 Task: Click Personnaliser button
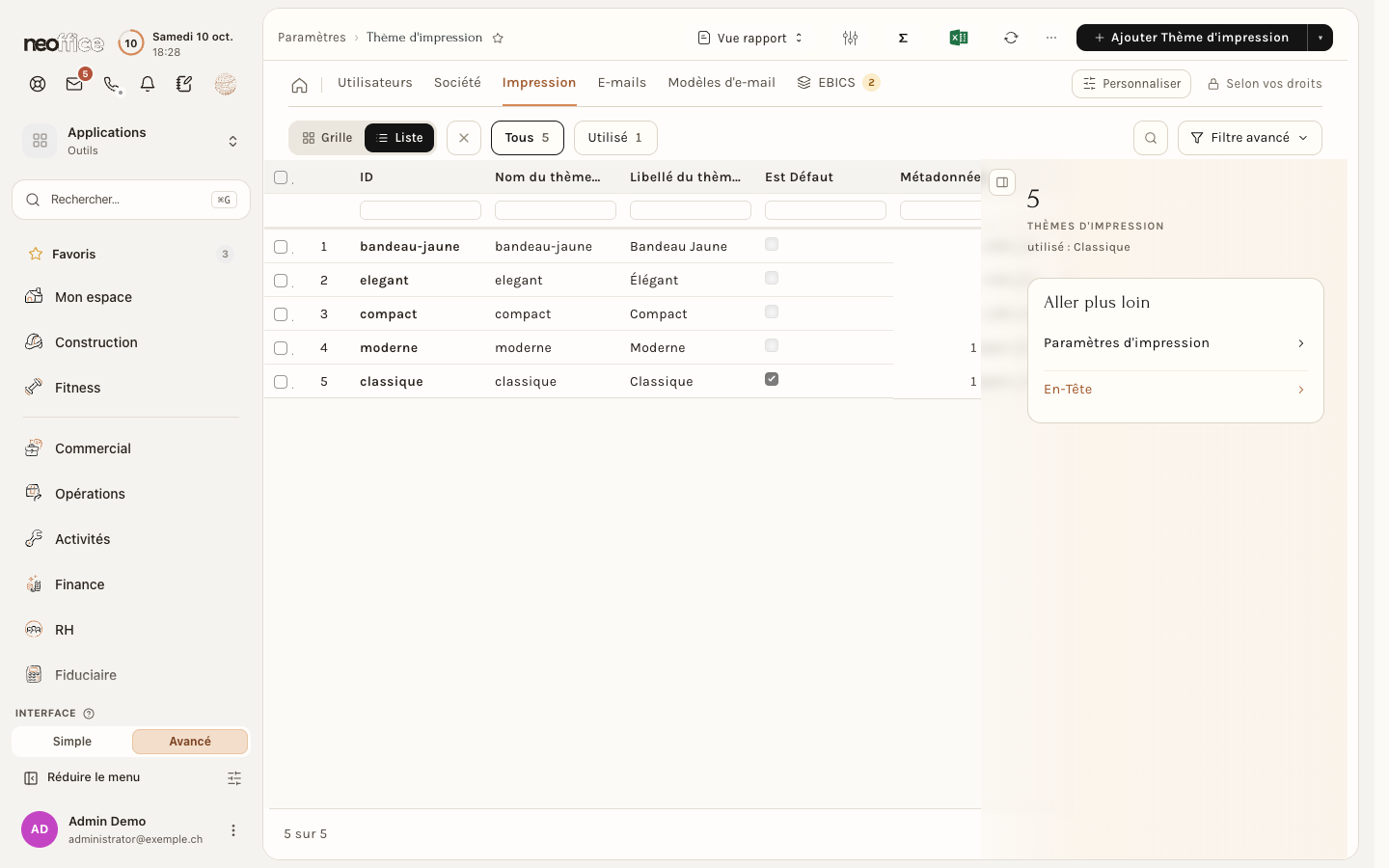(1131, 84)
